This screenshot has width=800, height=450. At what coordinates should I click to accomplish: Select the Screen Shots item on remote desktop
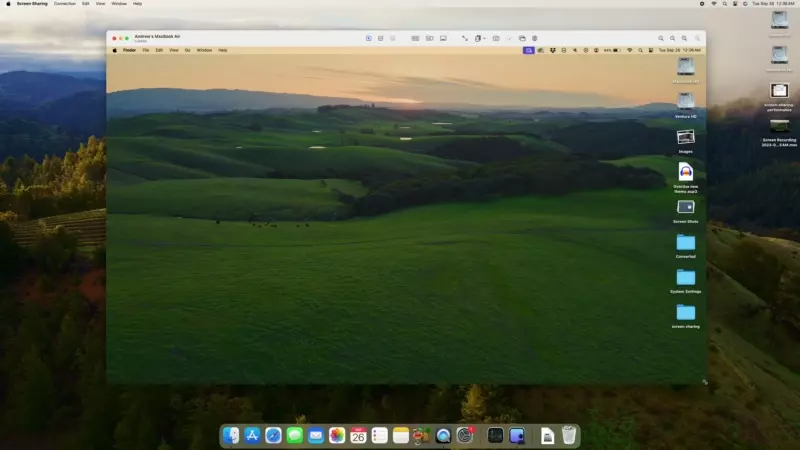[685, 208]
